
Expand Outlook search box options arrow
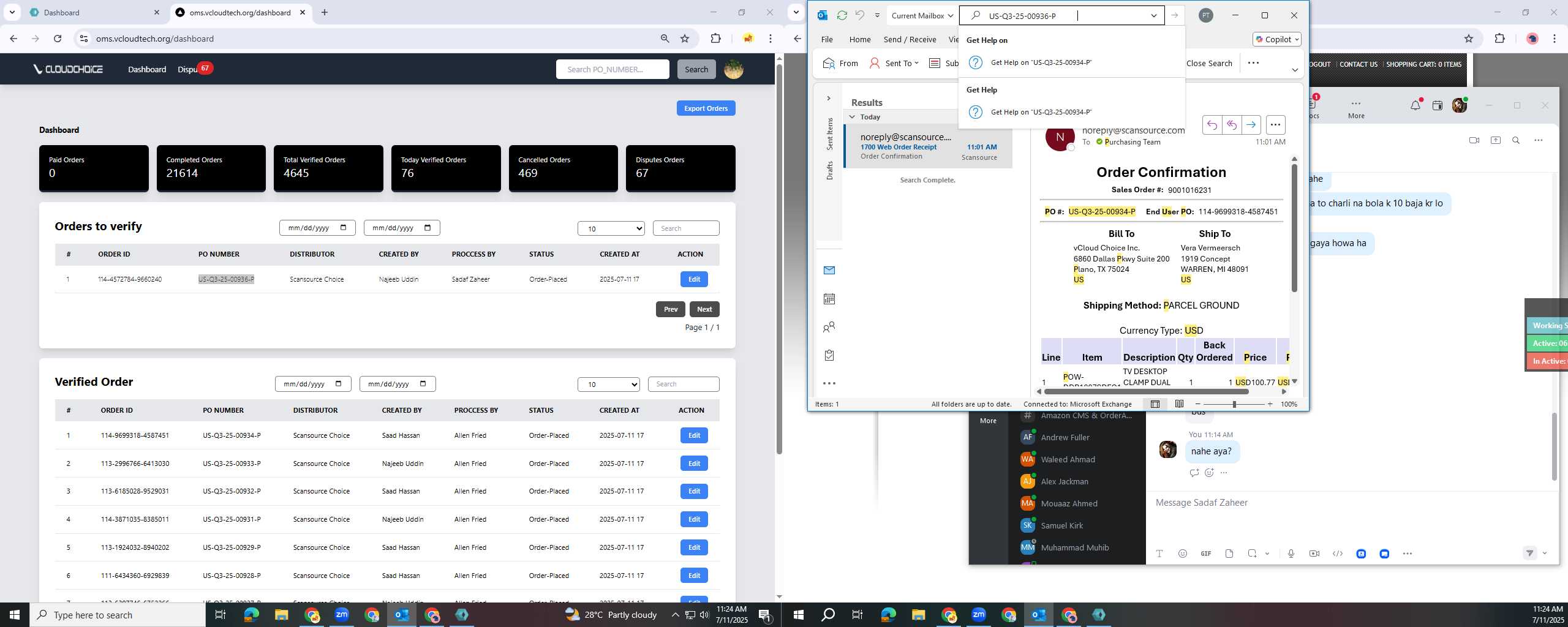[x=1153, y=16]
